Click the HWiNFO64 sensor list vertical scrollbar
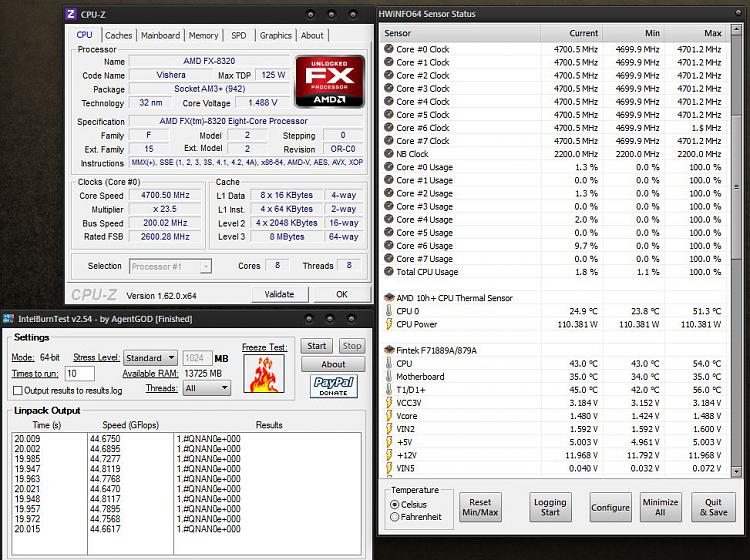 coord(737,251)
